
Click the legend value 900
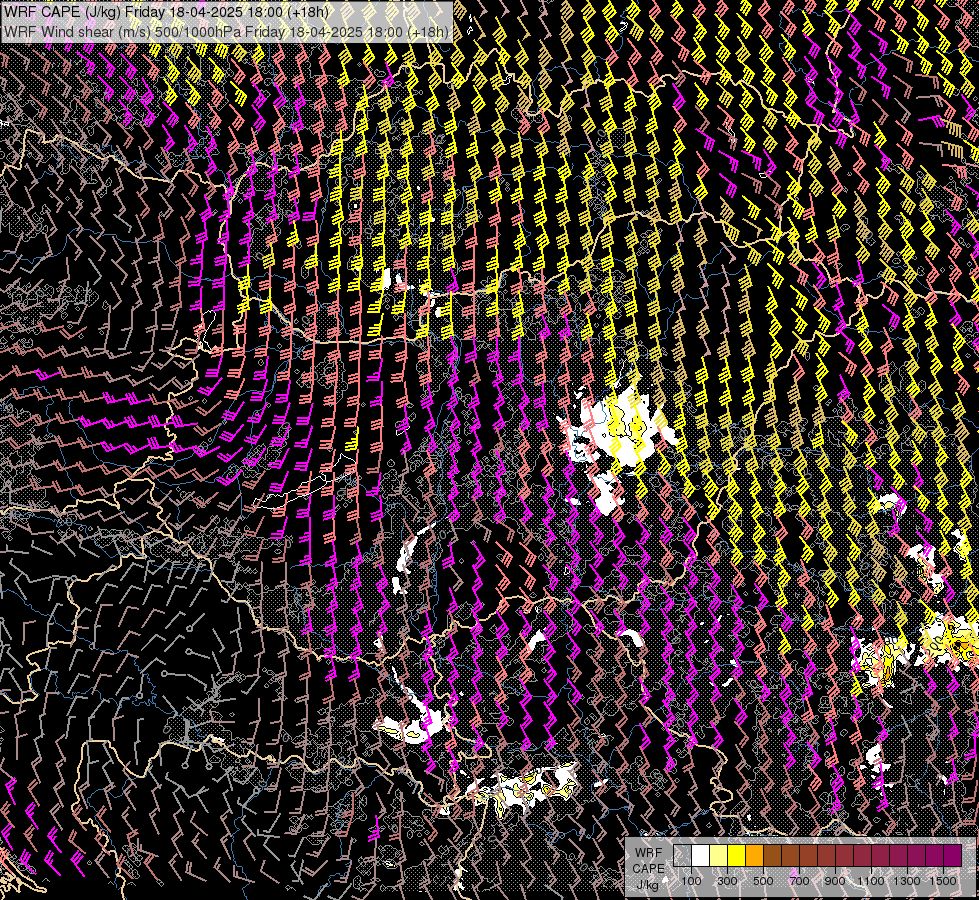tap(835, 881)
